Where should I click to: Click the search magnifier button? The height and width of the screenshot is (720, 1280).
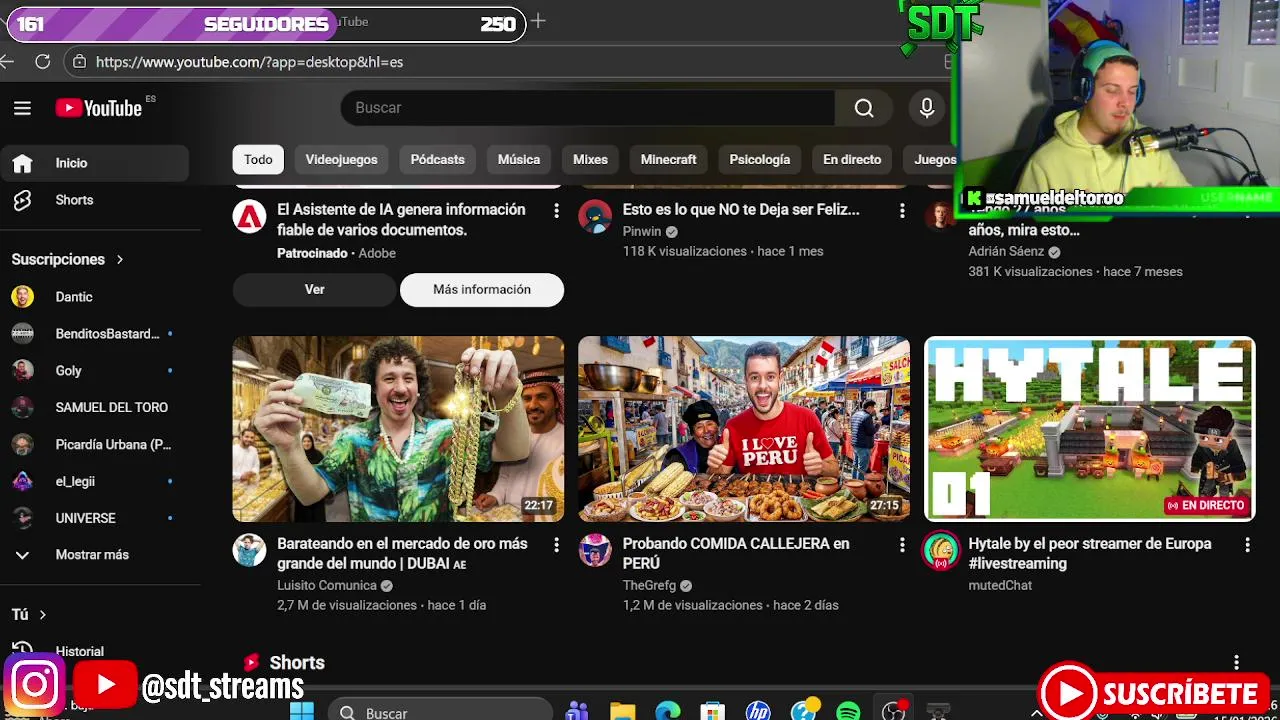click(x=864, y=108)
